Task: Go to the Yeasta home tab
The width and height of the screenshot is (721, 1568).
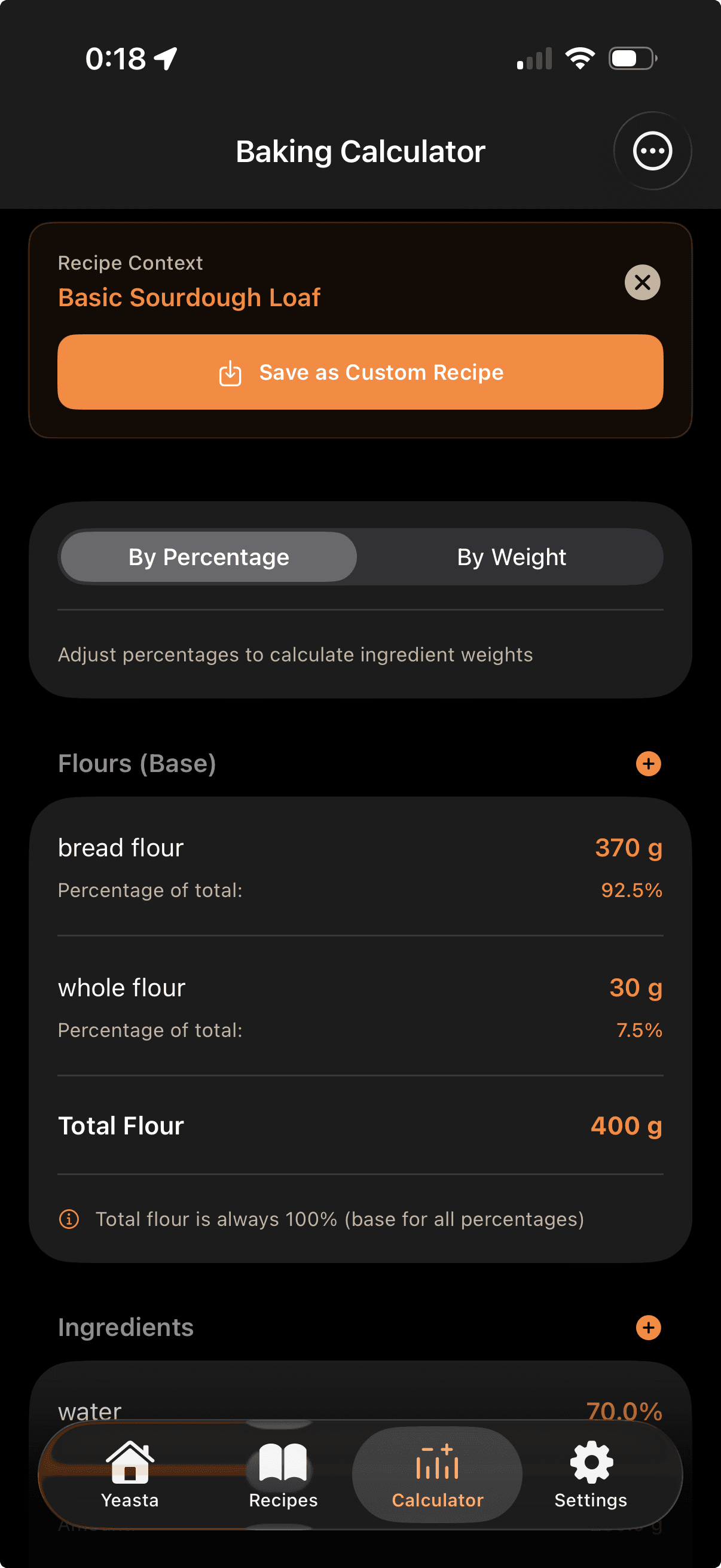Action: pyautogui.click(x=130, y=1474)
